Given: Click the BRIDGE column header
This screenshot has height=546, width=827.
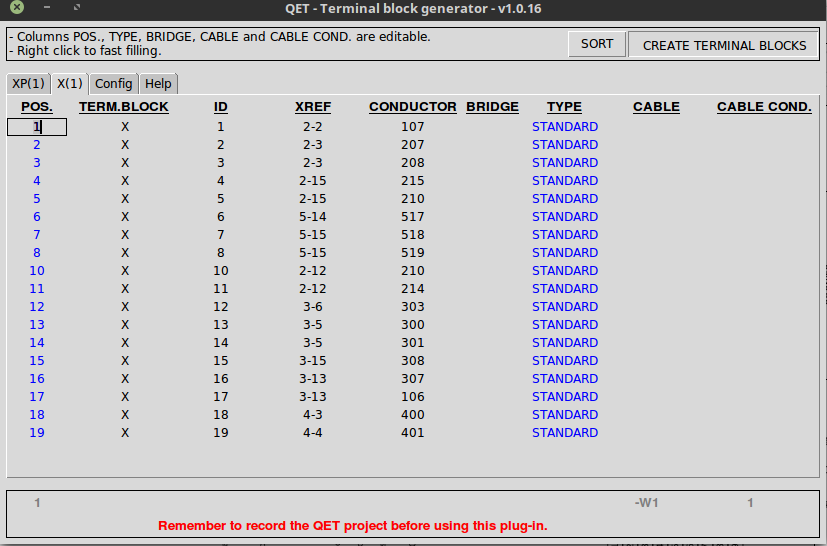Looking at the screenshot, I should point(492,107).
